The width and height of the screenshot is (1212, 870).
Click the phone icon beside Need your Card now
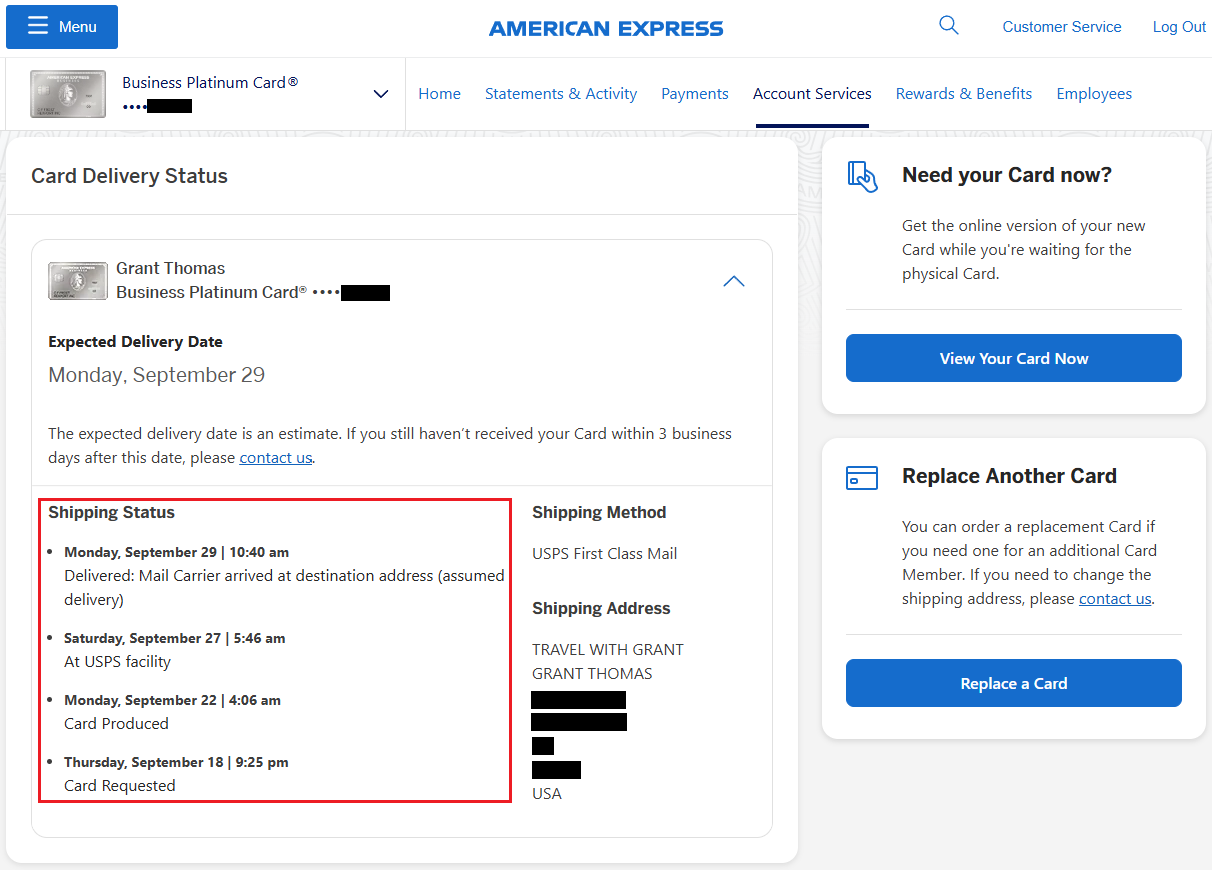[x=862, y=176]
